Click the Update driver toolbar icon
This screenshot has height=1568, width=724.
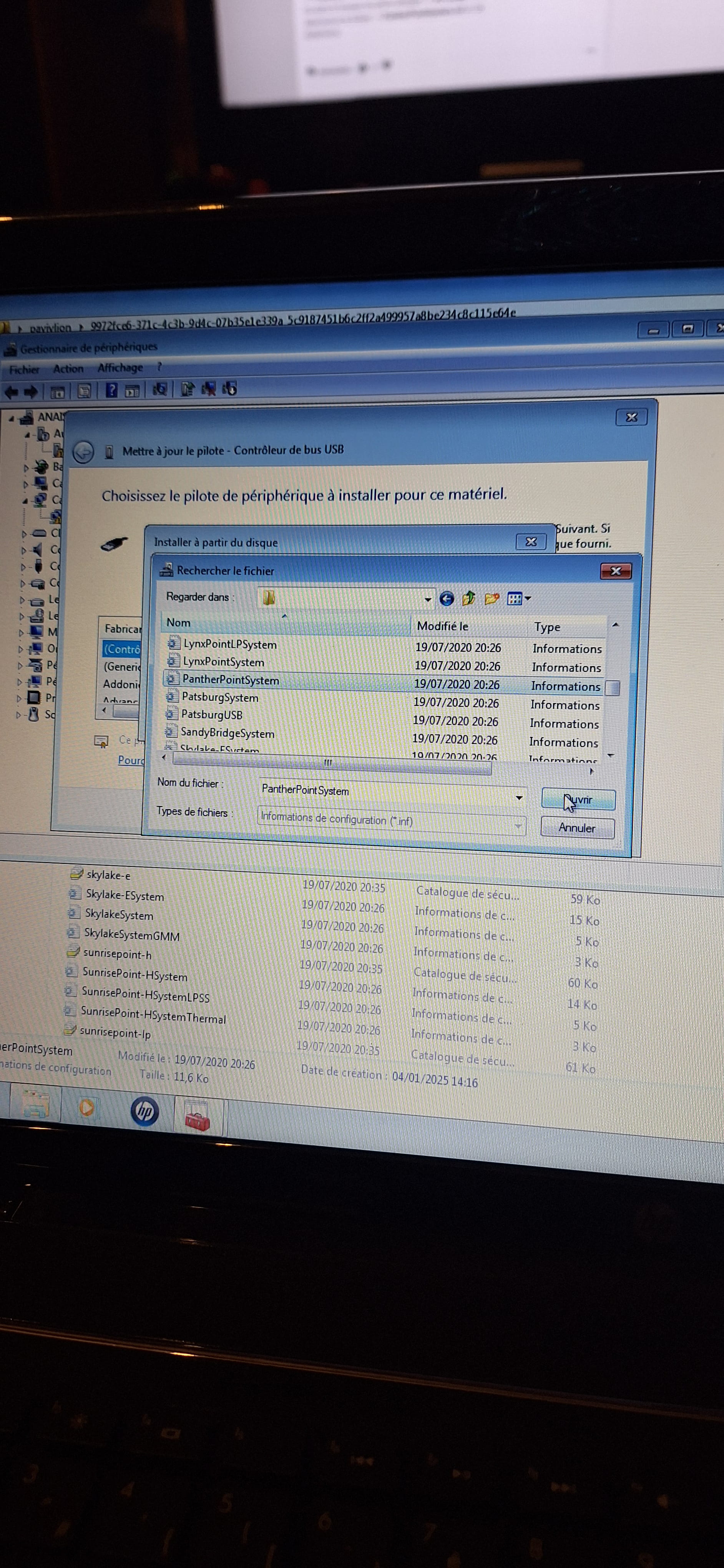coord(188,389)
